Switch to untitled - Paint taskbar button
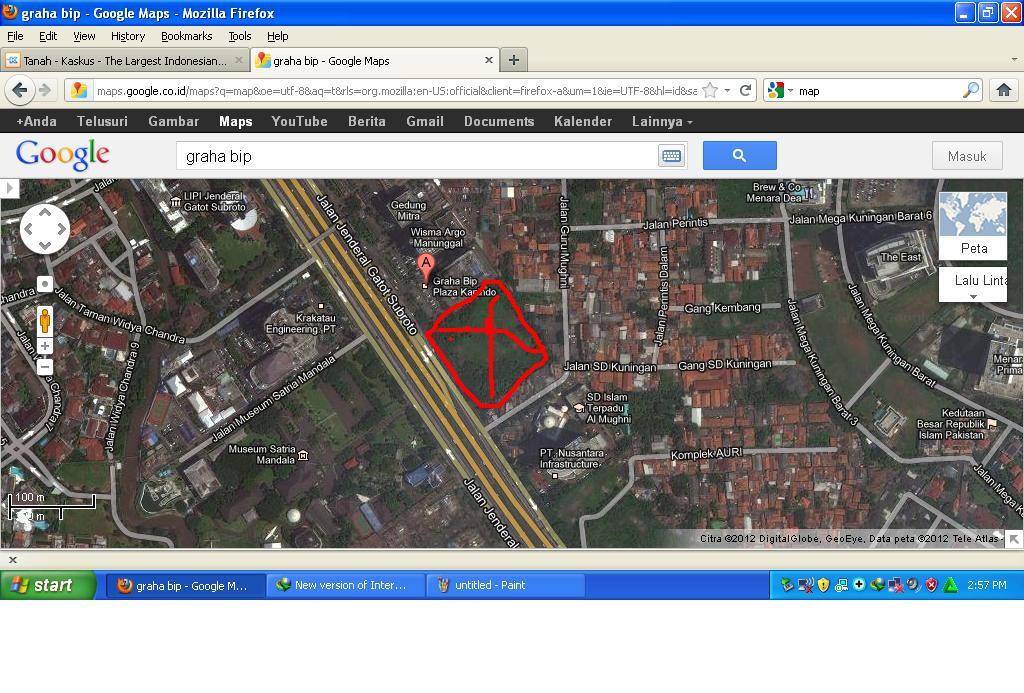The height and width of the screenshot is (693, 1024). [505, 585]
